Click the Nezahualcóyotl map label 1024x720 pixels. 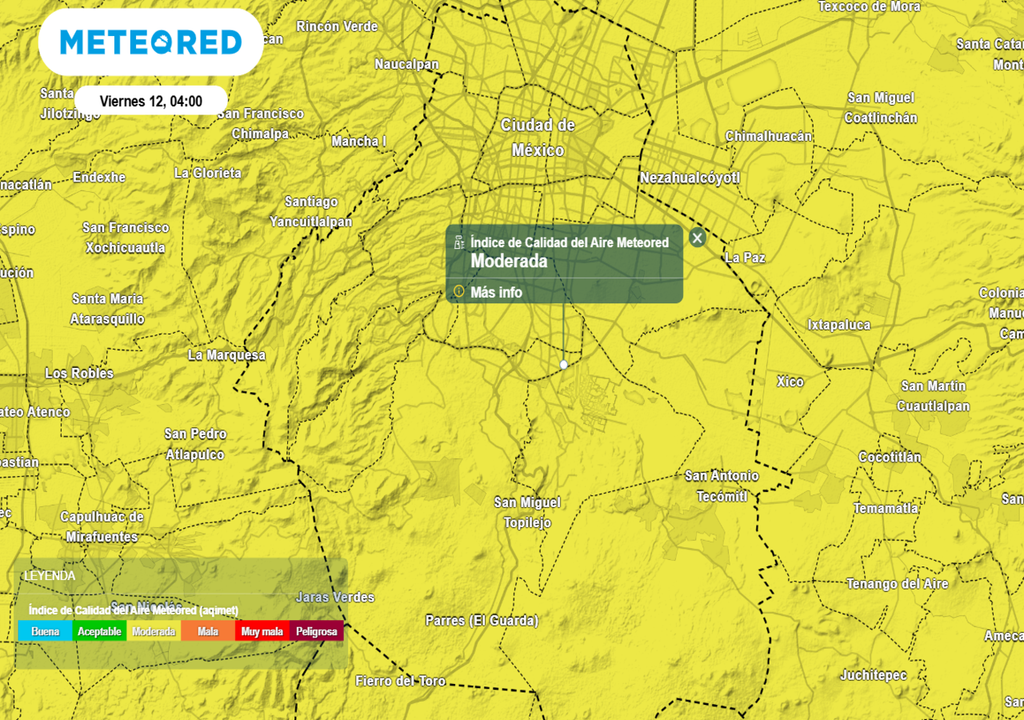pos(689,178)
